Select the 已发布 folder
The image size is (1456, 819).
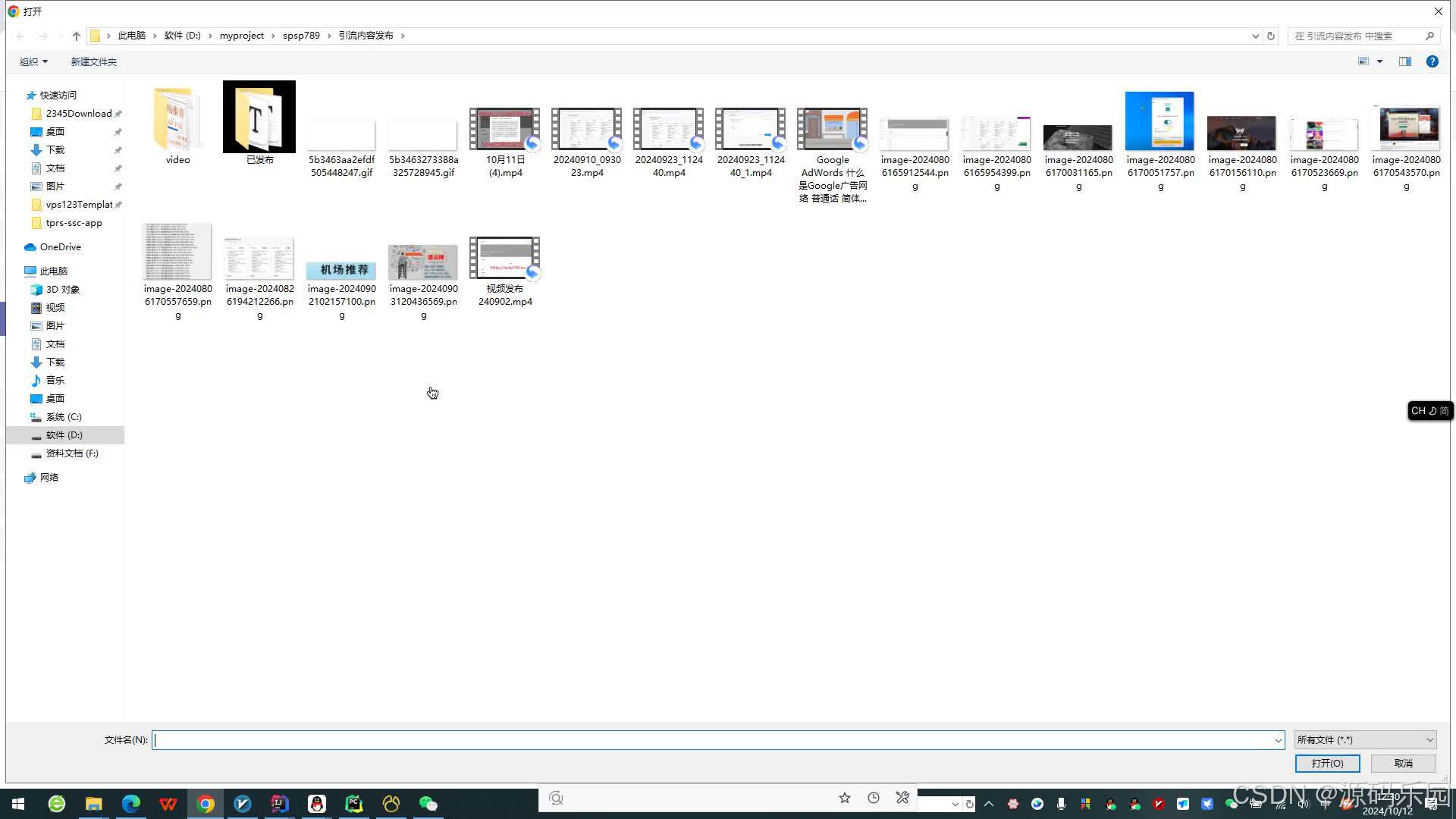tap(259, 118)
